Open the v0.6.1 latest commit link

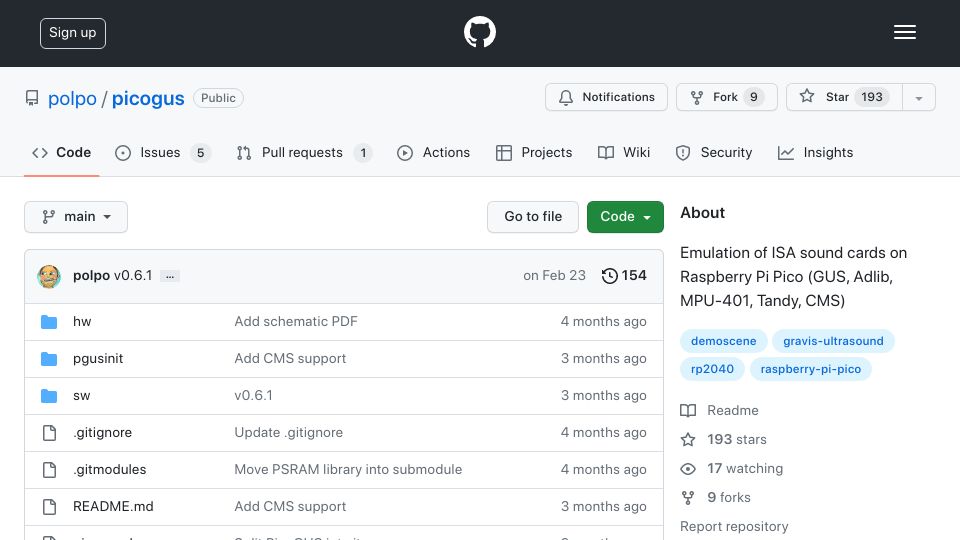(133, 276)
